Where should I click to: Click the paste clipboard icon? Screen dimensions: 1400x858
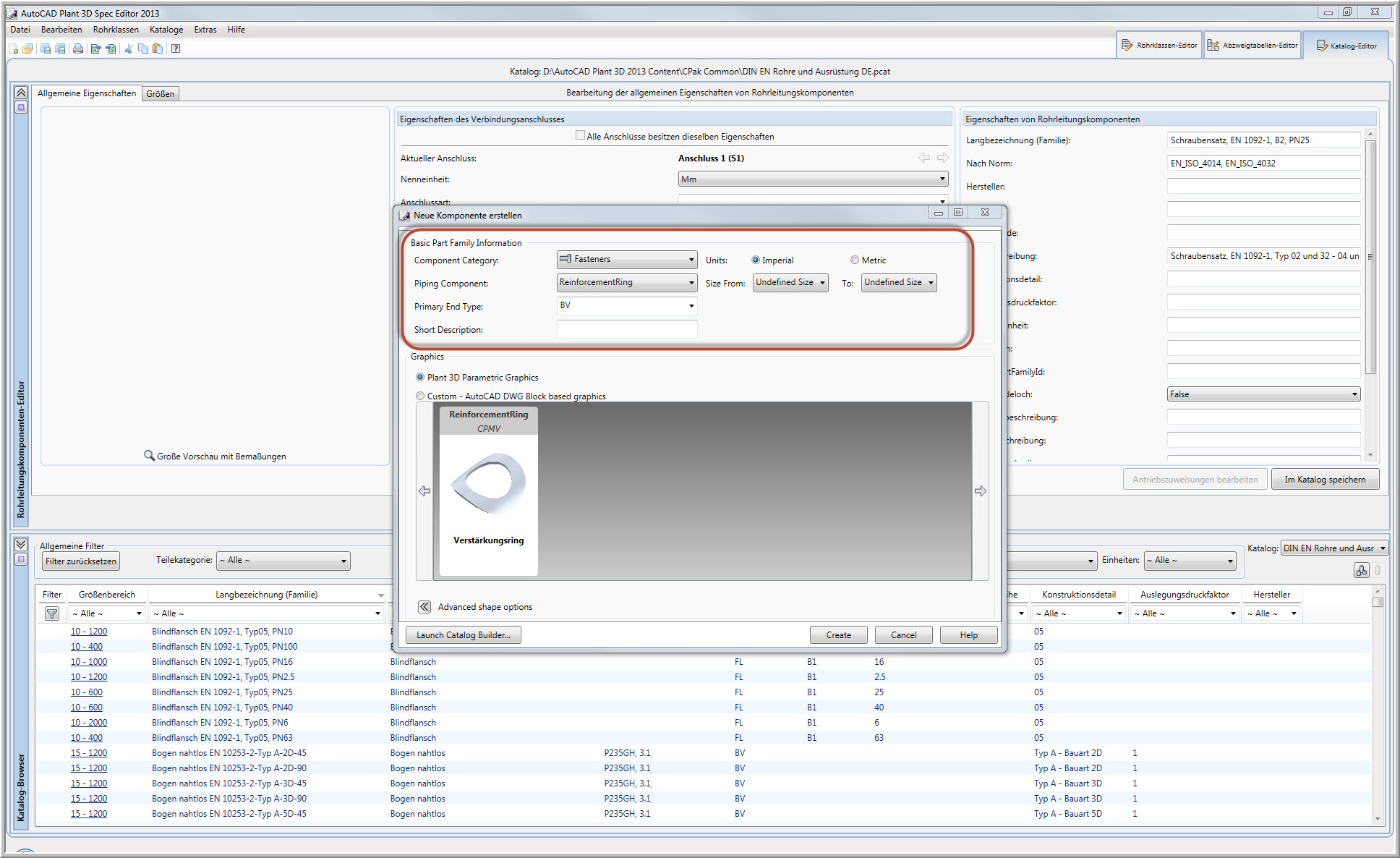(158, 48)
